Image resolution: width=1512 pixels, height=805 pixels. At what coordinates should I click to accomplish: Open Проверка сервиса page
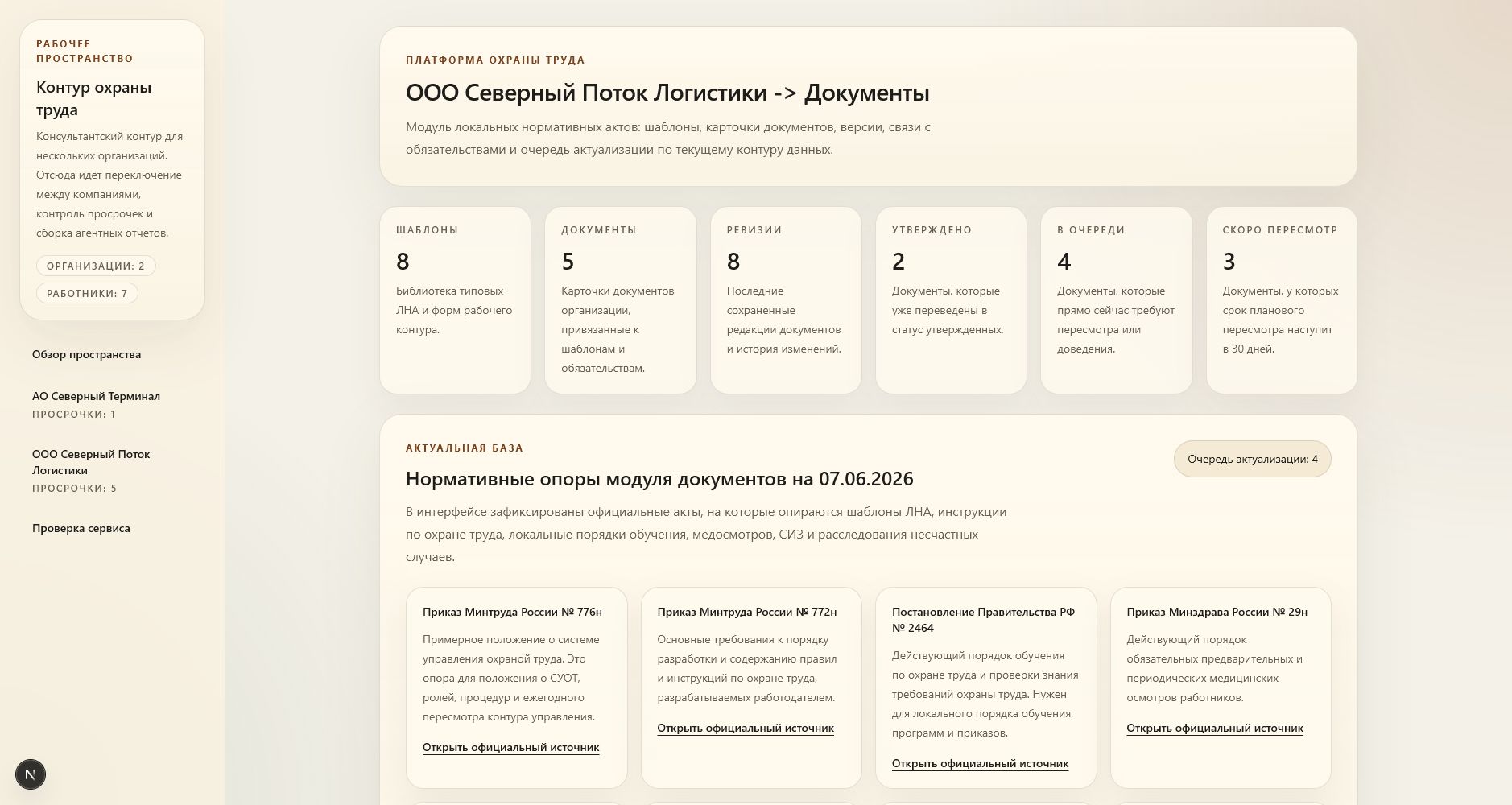click(x=81, y=528)
